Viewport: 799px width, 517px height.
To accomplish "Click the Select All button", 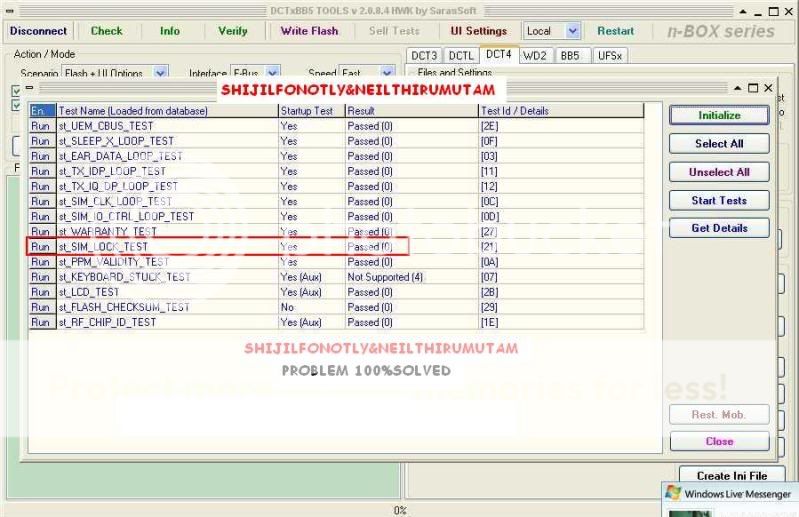I will (719, 144).
